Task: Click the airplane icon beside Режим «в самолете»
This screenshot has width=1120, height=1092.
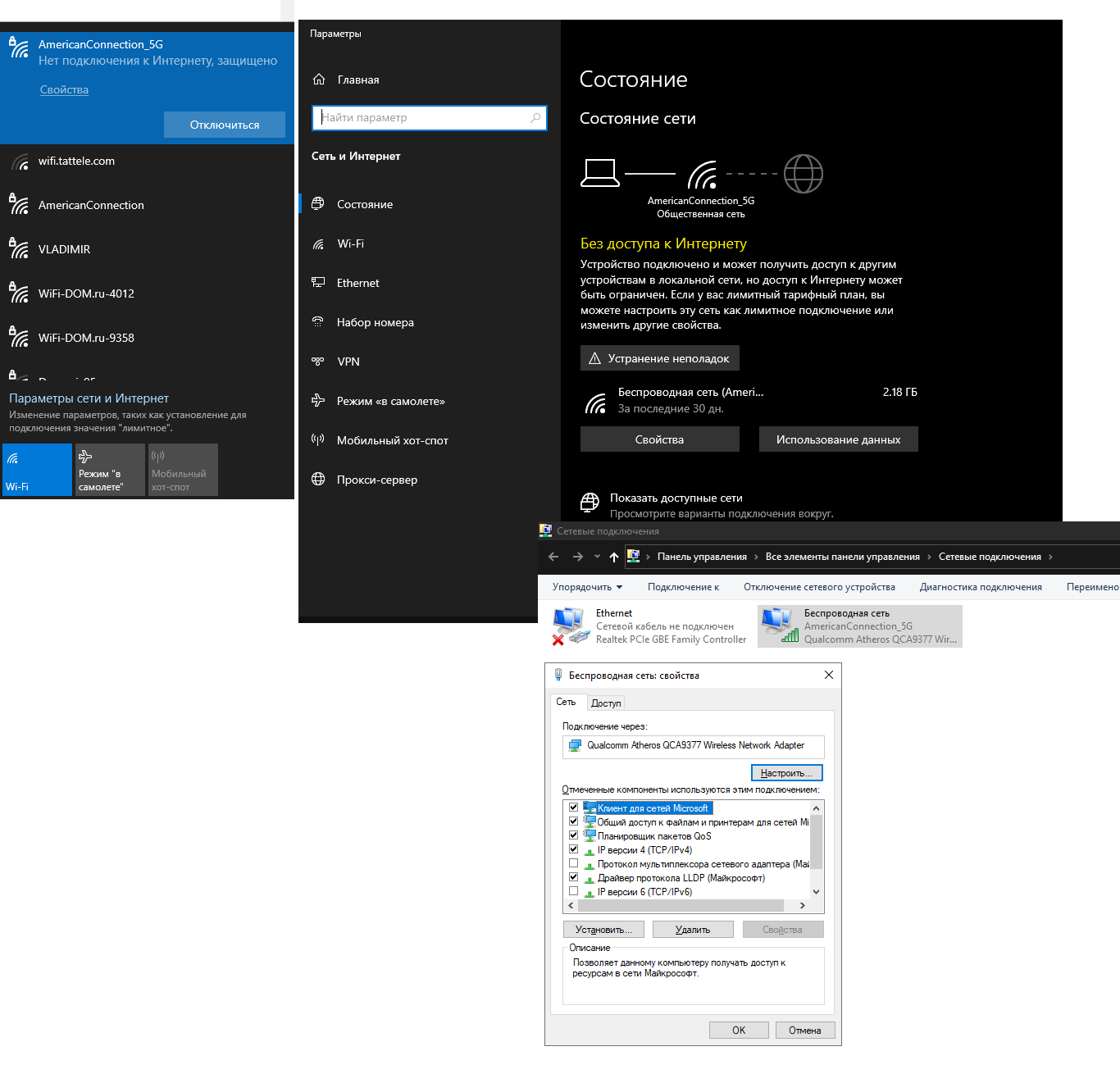Action: tap(318, 401)
